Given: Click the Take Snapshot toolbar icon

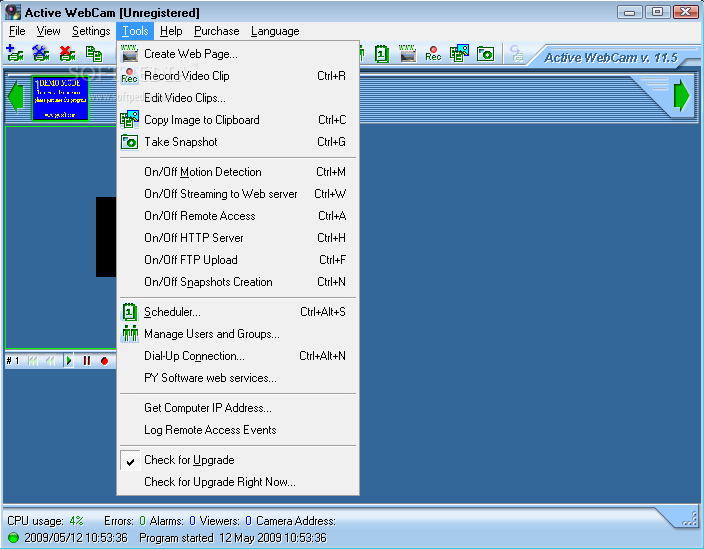Looking at the screenshot, I should click(485, 54).
